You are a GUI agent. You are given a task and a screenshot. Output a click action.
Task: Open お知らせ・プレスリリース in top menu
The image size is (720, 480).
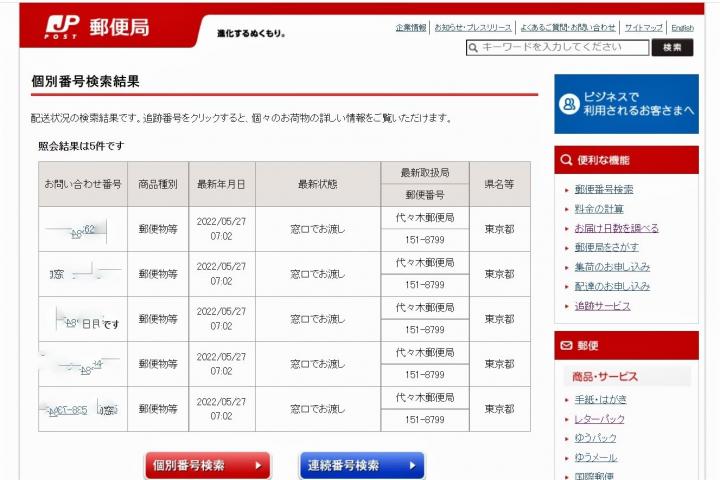[472, 27]
